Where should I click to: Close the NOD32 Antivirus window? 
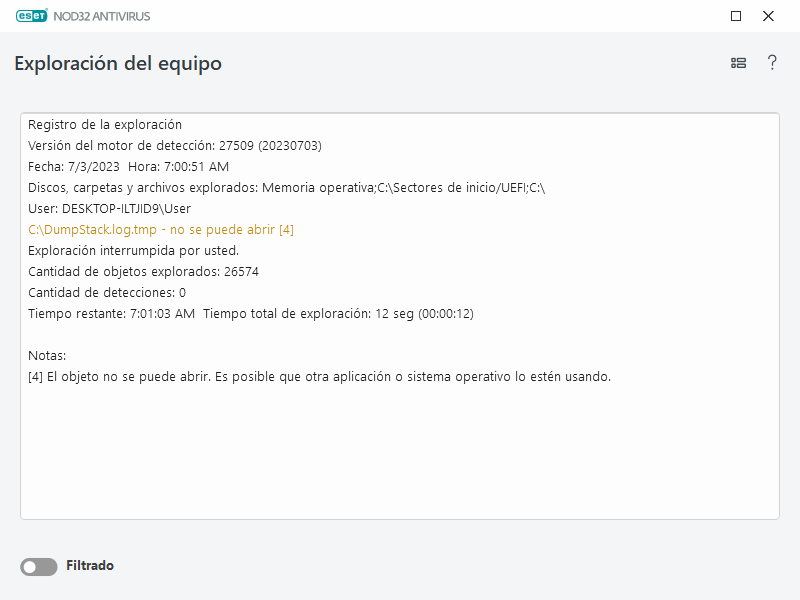[770, 16]
